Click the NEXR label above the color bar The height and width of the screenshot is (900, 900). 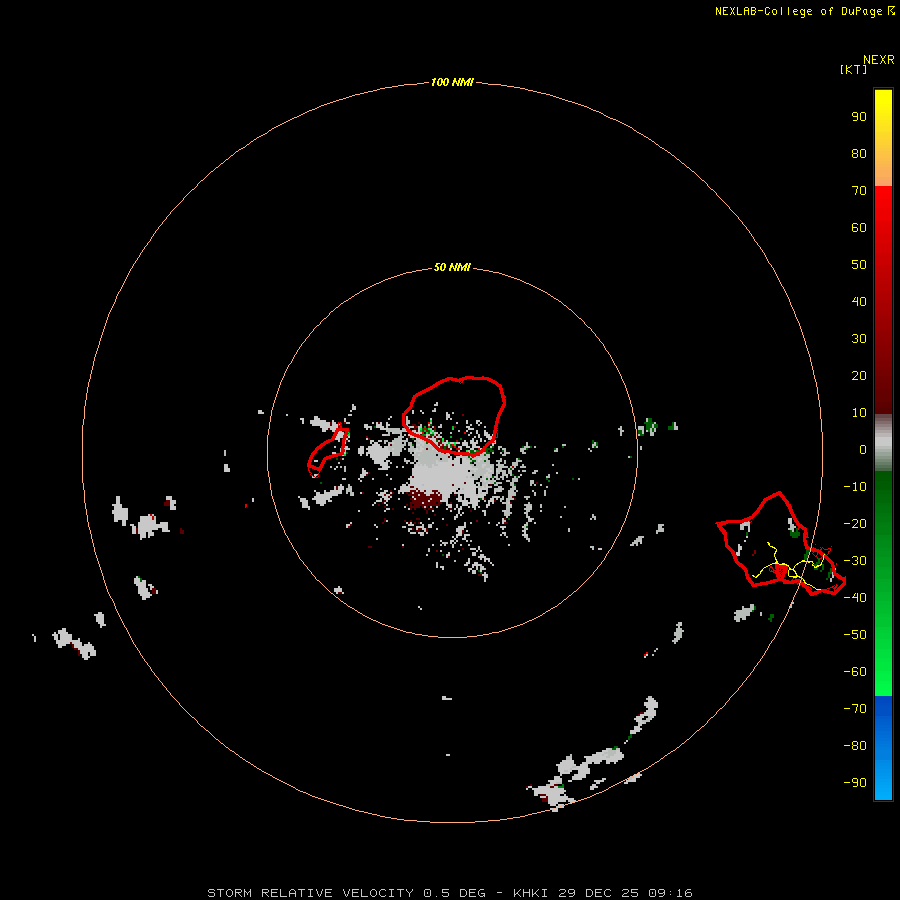pos(879,60)
